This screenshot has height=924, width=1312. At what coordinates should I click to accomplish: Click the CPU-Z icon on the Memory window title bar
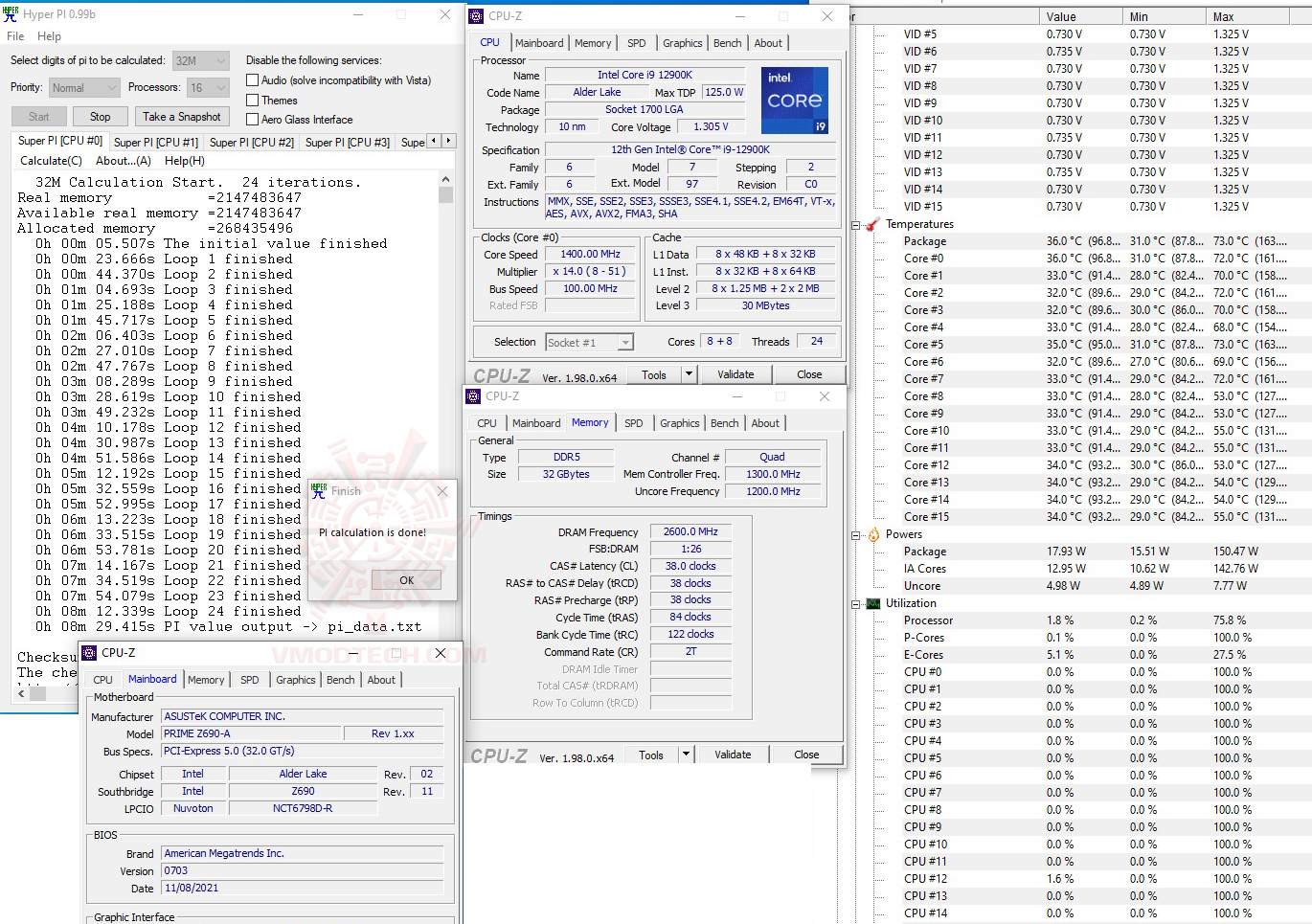tap(472, 395)
